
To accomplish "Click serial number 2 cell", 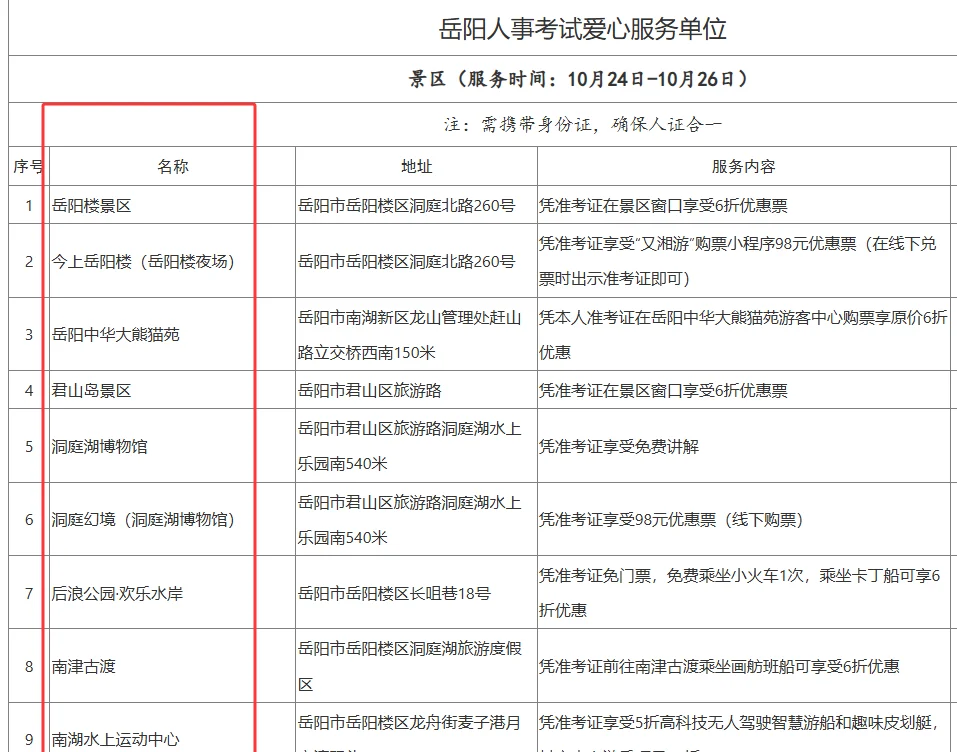I will tap(29, 261).
